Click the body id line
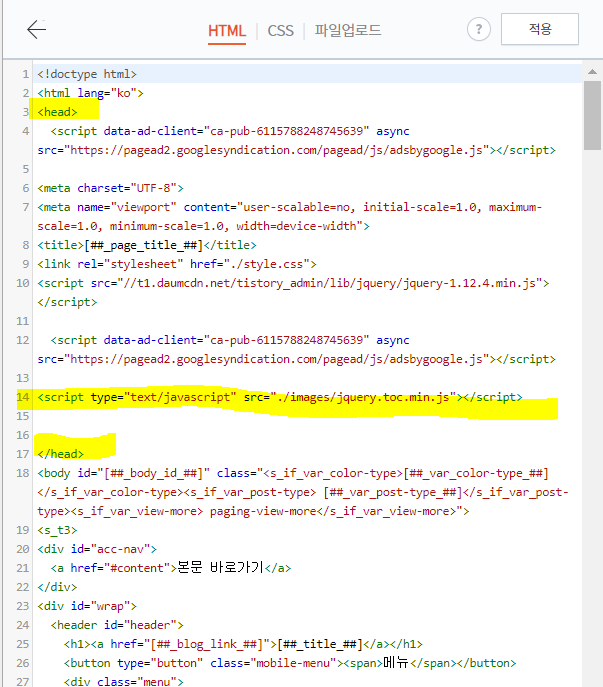 coord(302,492)
